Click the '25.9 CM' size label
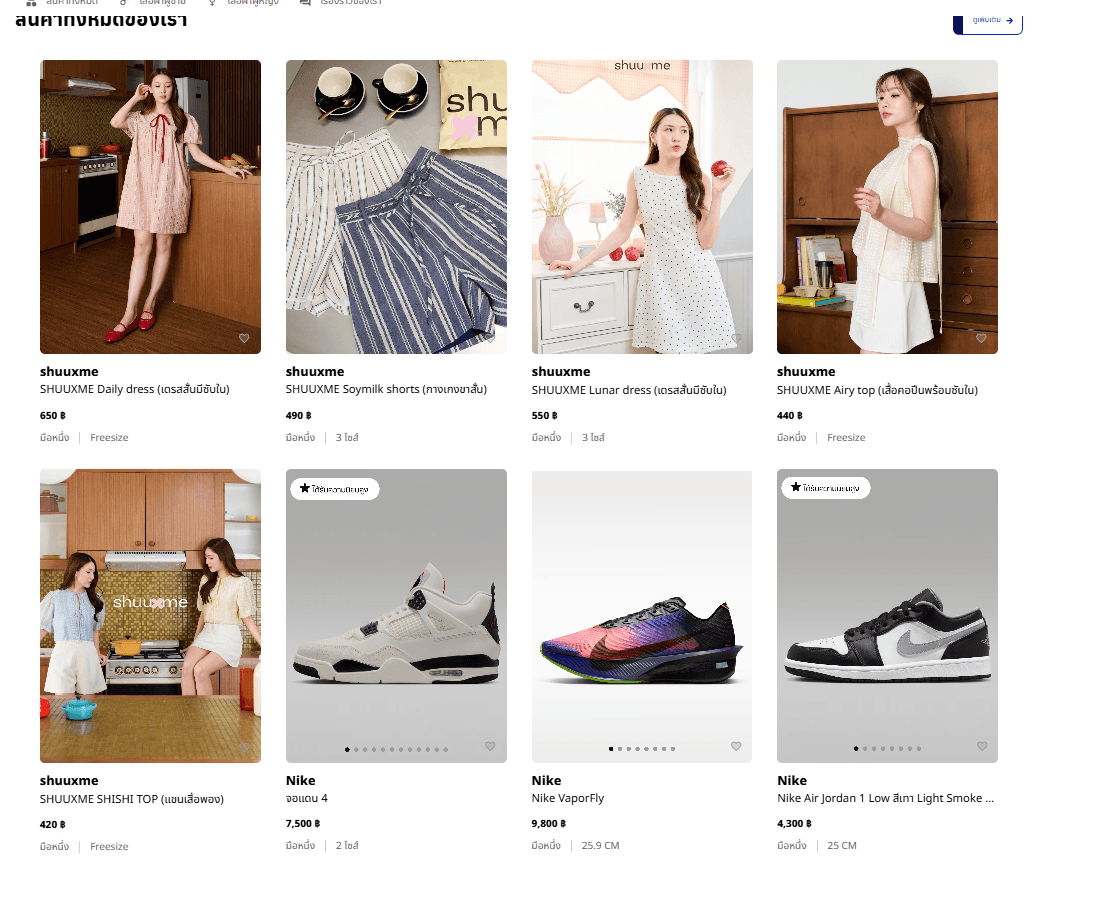Screen dimensions: 1100x905 [601, 846]
